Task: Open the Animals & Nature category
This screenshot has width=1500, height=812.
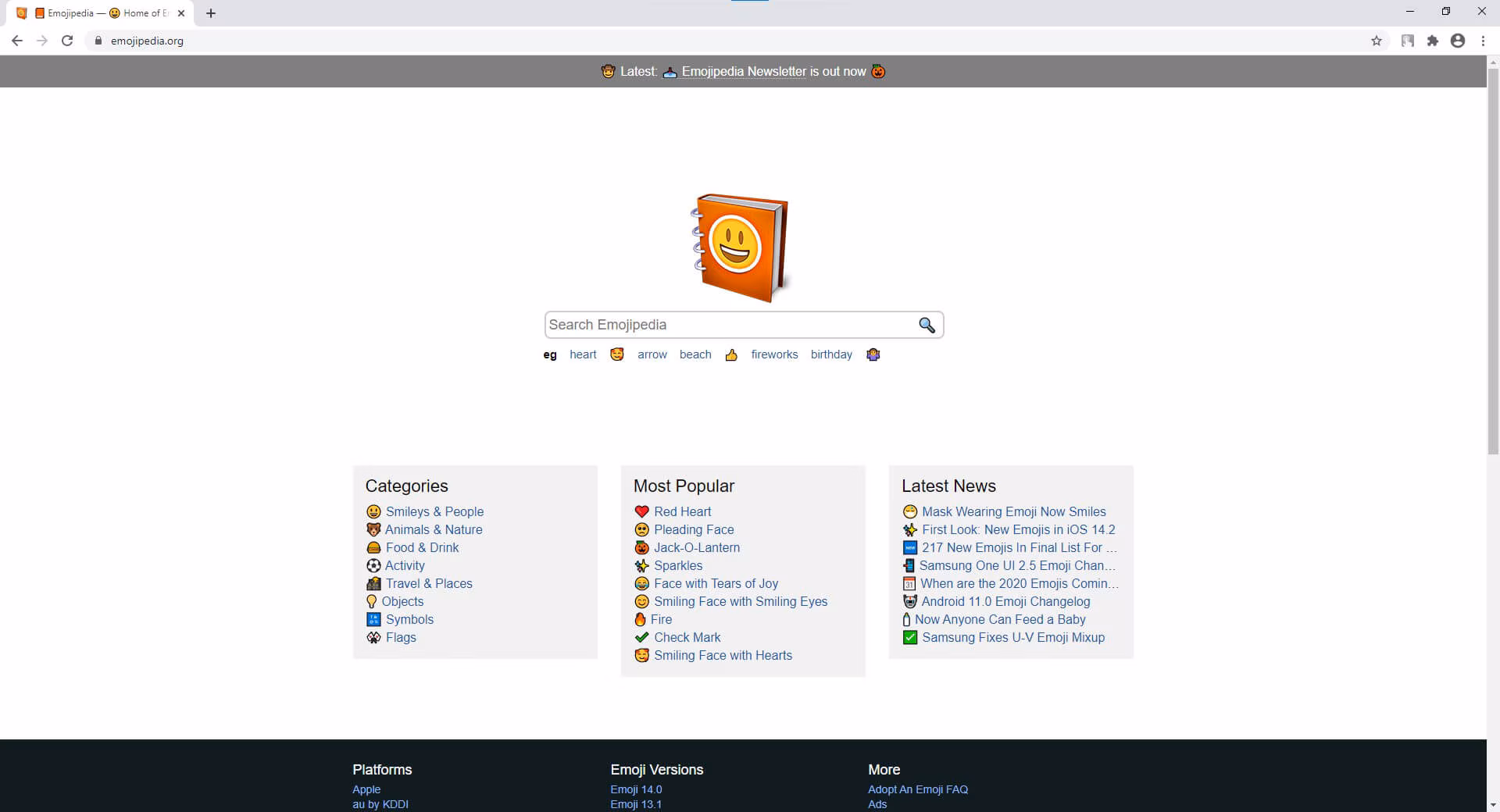Action: 434,530
